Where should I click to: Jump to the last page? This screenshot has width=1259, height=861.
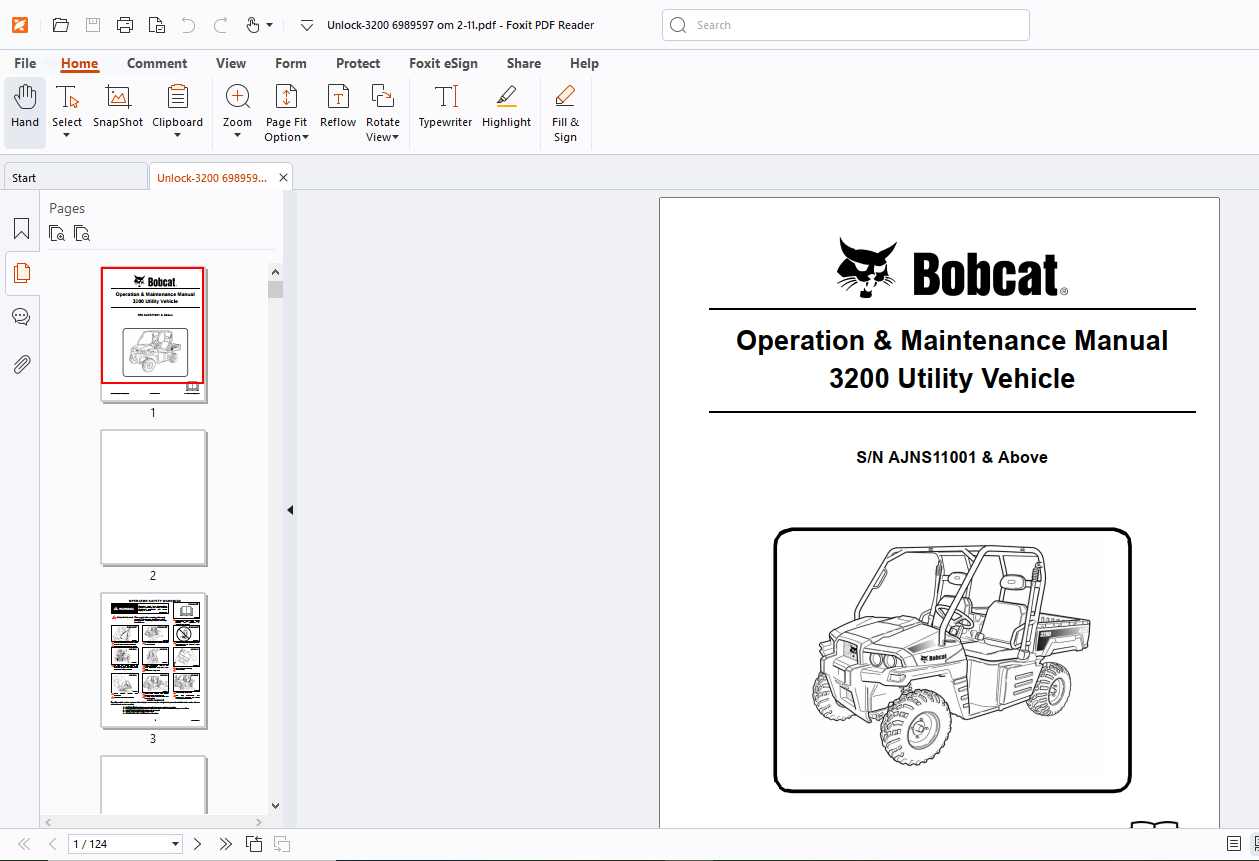[226, 844]
